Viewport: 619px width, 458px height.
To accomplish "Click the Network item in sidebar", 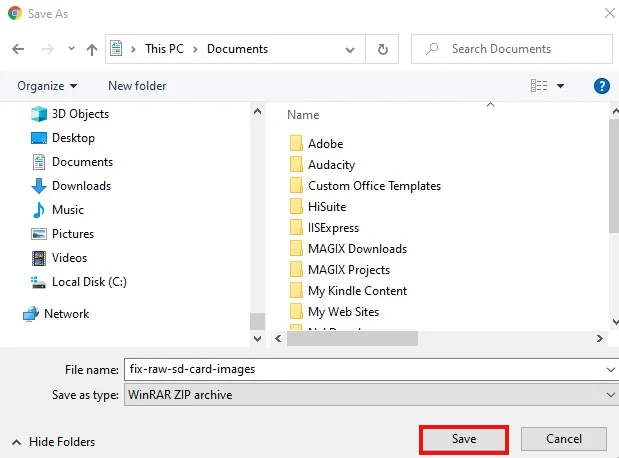I will 66,314.
